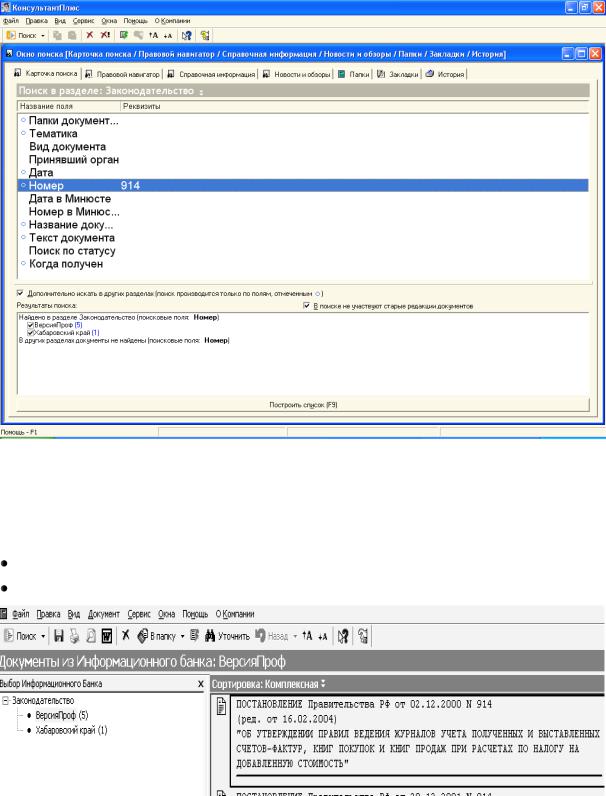Screen dimensions: 606x796
Task: Open the Поиск dropdown arrow in upper toolbar
Action: click(x=43, y=36)
